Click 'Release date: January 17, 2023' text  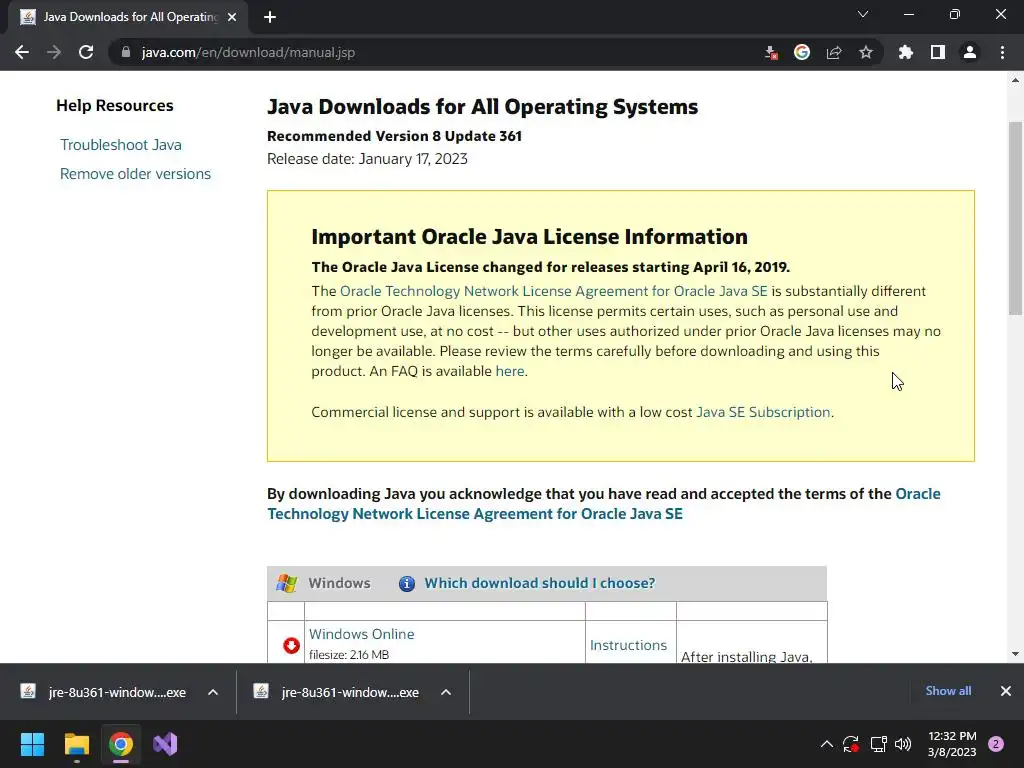click(x=368, y=159)
